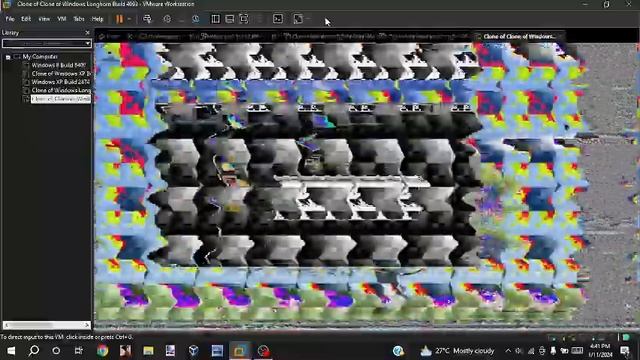Open the Tabs menu

pos(79,19)
